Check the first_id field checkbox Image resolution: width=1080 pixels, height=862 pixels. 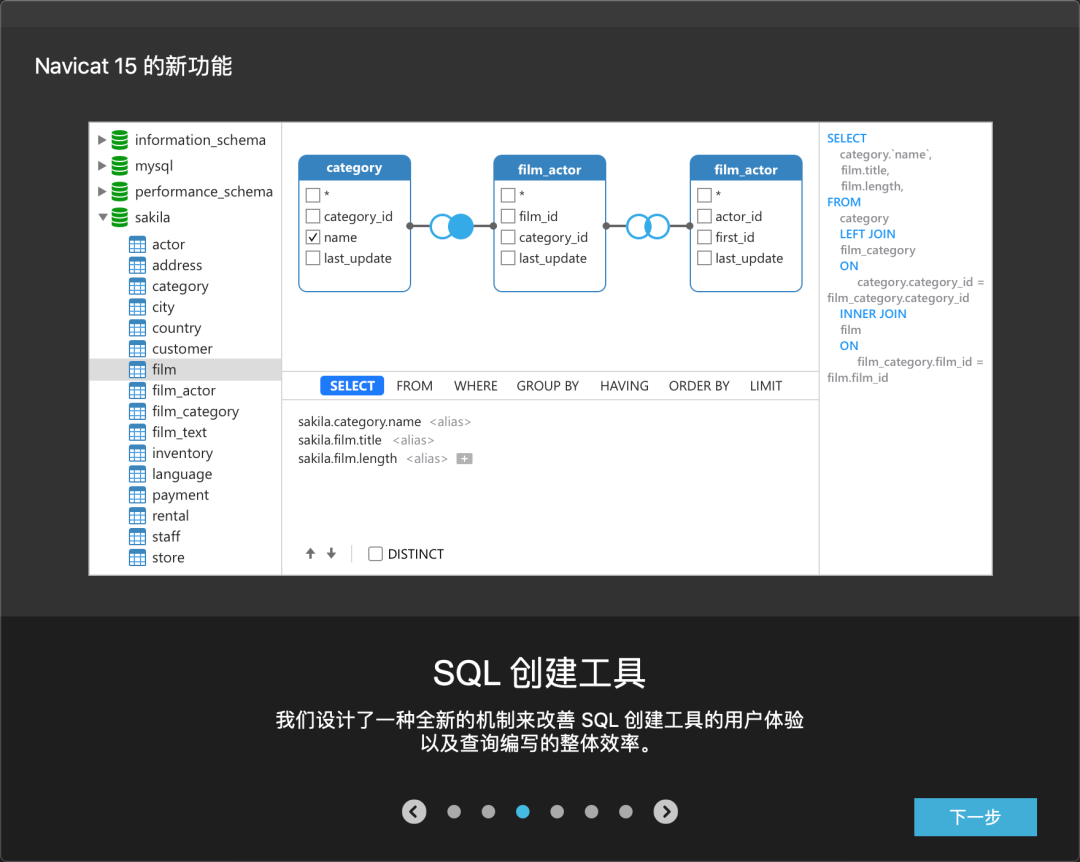tap(705, 237)
